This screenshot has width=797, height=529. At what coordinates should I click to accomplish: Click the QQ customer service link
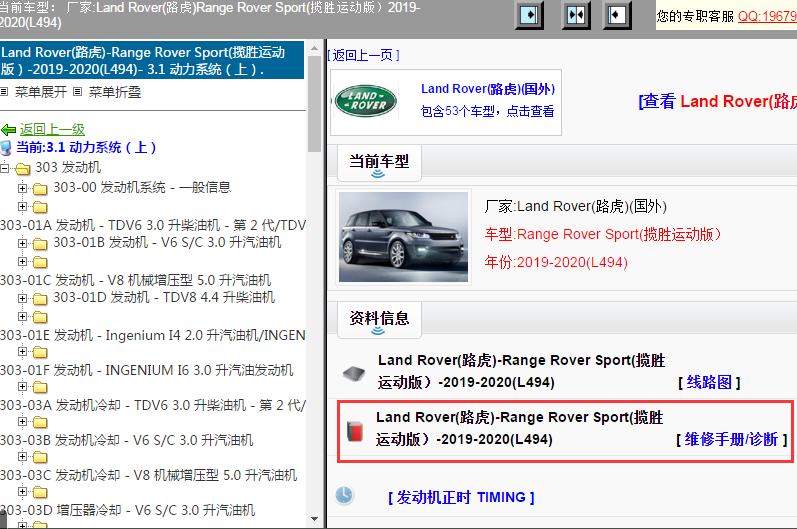pos(767,16)
